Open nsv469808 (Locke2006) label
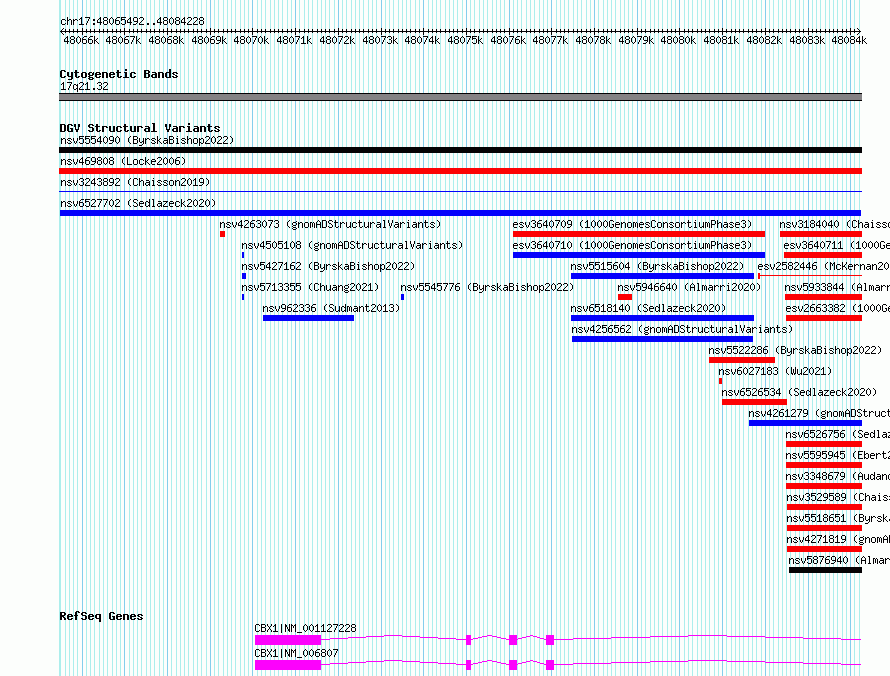The width and height of the screenshot is (890, 676). pos(123,161)
